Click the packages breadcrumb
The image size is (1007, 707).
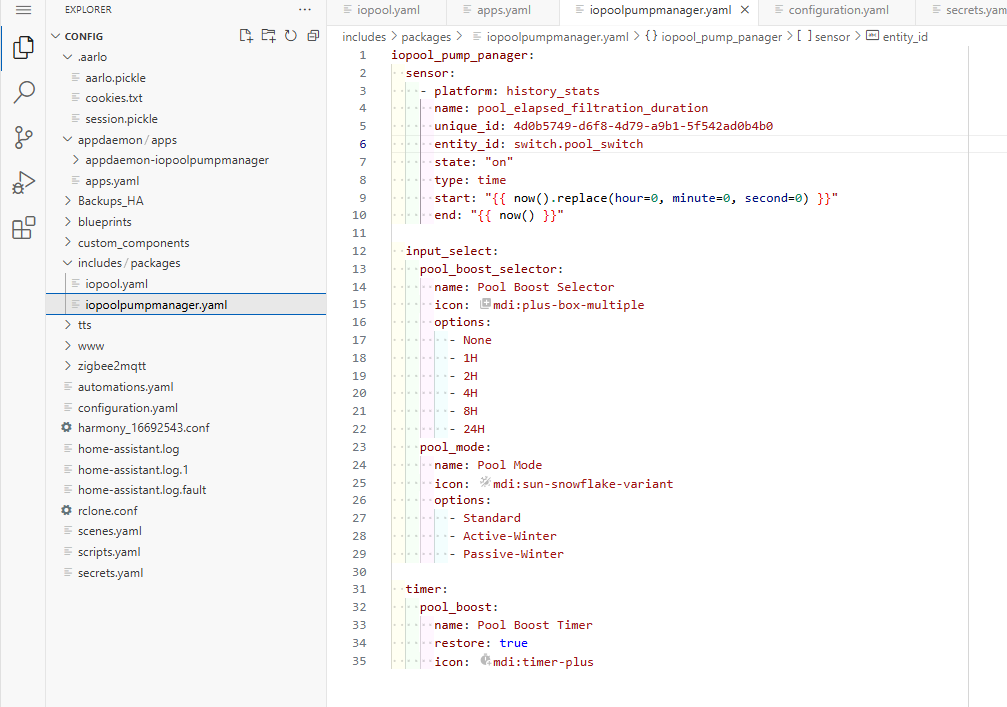coord(426,37)
